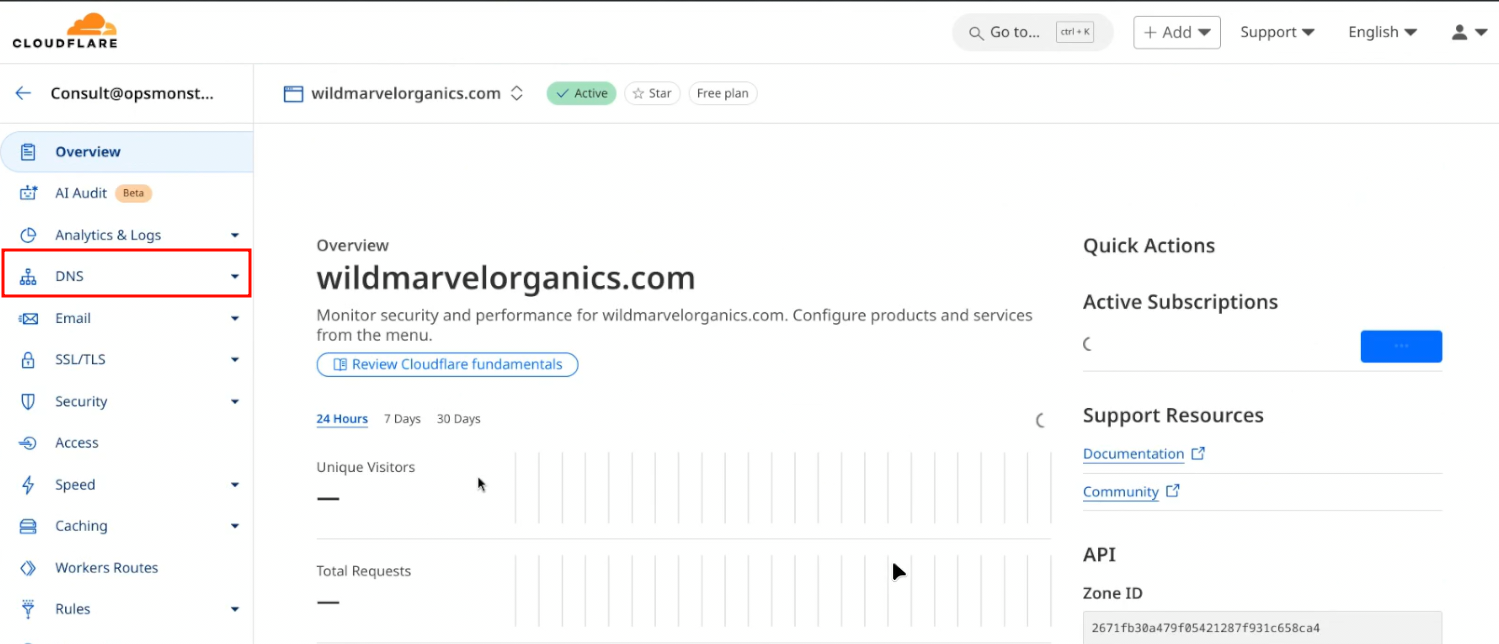Click the SSL/TLS lock icon
The height and width of the screenshot is (644, 1499).
29,360
